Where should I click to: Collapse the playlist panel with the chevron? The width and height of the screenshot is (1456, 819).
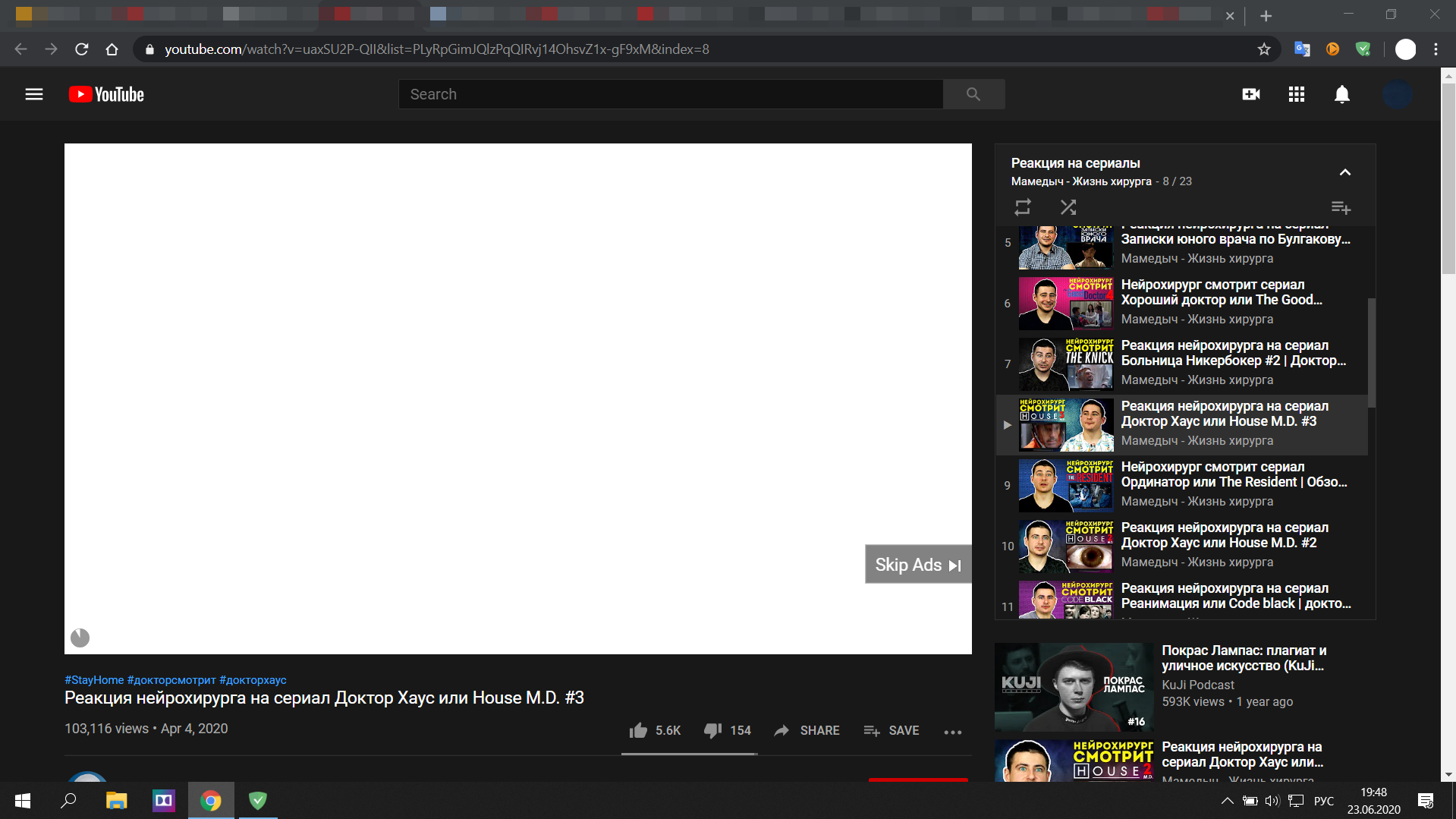pos(1345,172)
